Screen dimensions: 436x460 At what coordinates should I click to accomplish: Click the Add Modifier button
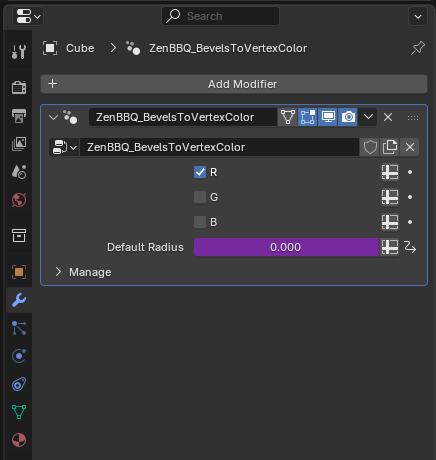pyautogui.click(x=234, y=84)
